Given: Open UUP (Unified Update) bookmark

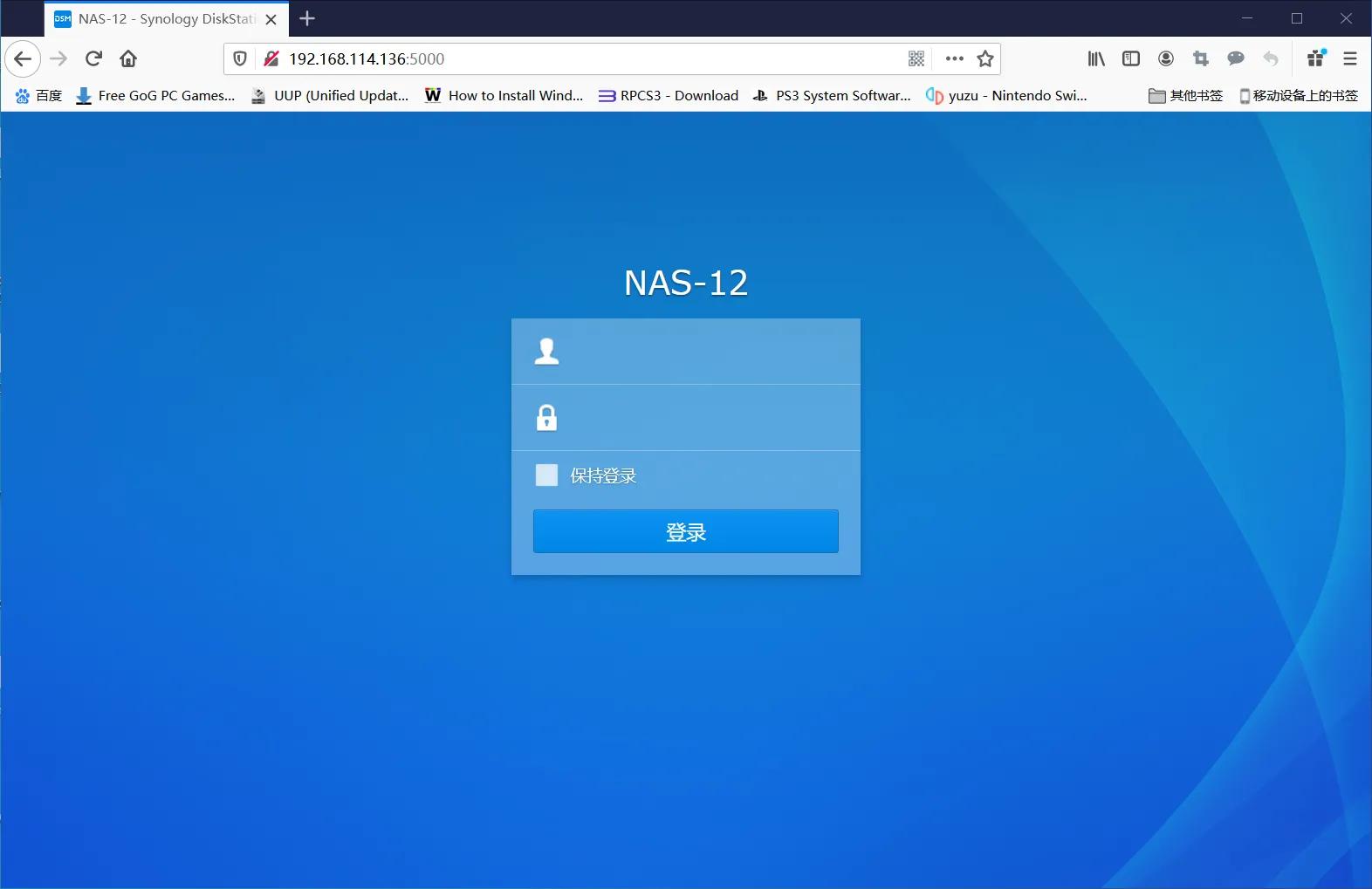Looking at the screenshot, I should pos(330,95).
